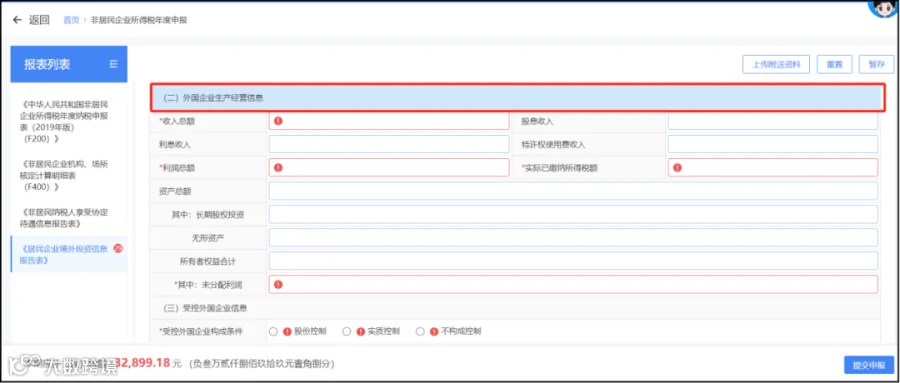The image size is (900, 383).
Task: Focus the 所有者权益合计 input field
Action: [573, 261]
